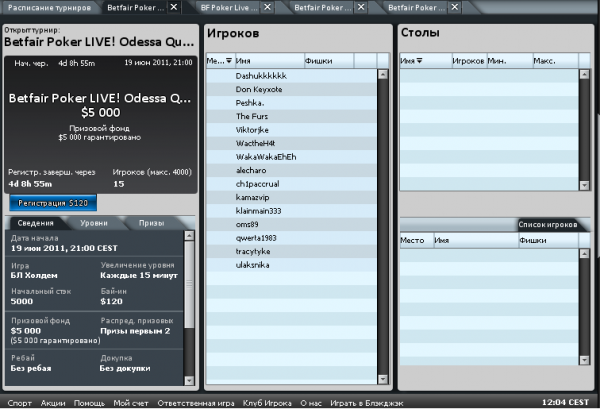Open Спорт link in bottom bar
Screen dimensions: 600x409
pyautogui.click(x=20, y=403)
